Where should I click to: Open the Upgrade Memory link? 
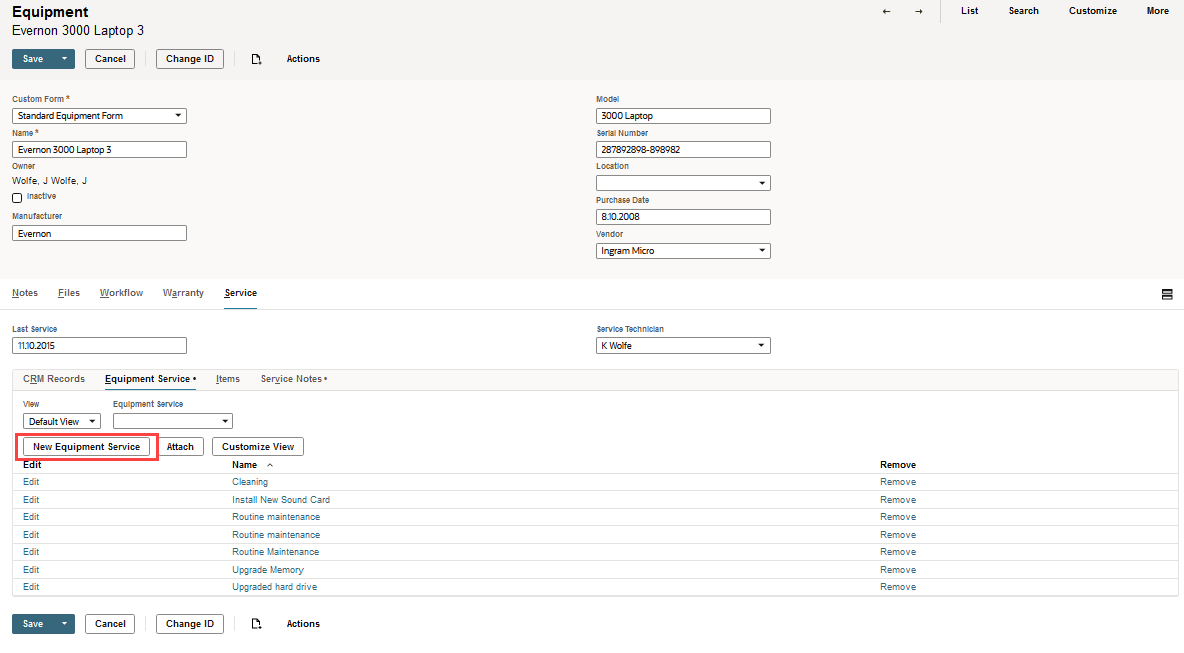pyautogui.click(x=268, y=570)
